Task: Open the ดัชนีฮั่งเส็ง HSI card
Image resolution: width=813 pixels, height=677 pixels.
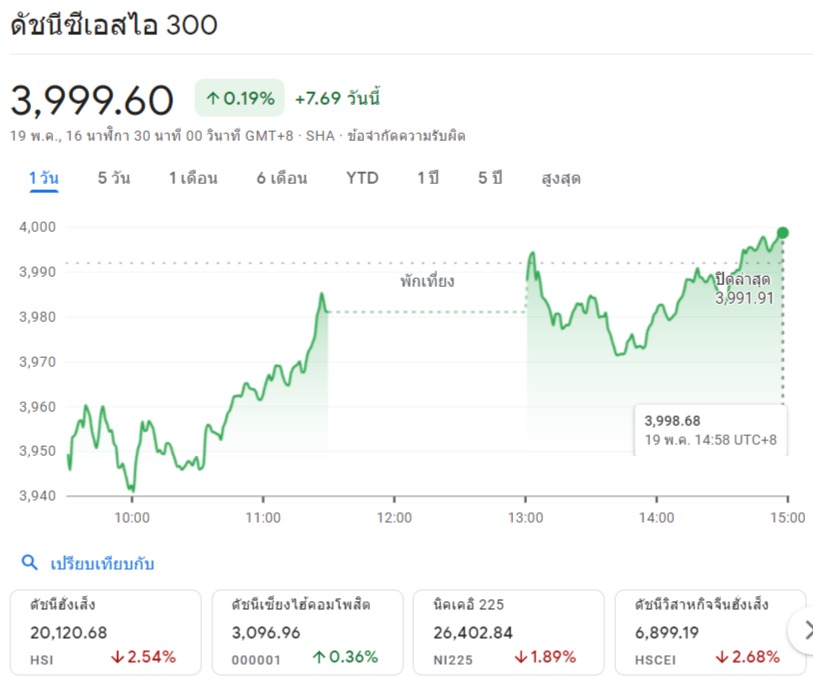Action: pos(105,631)
